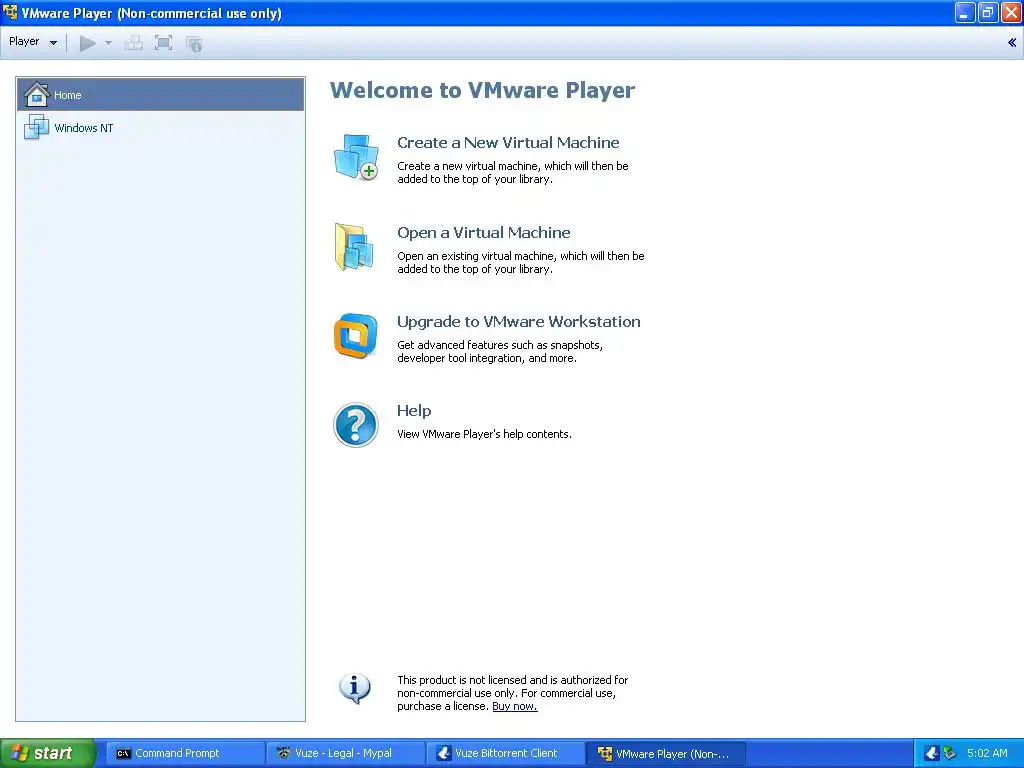Choose Open a Virtual Machine heading
Screen dimensions: 1024x768
pyautogui.click(x=483, y=232)
